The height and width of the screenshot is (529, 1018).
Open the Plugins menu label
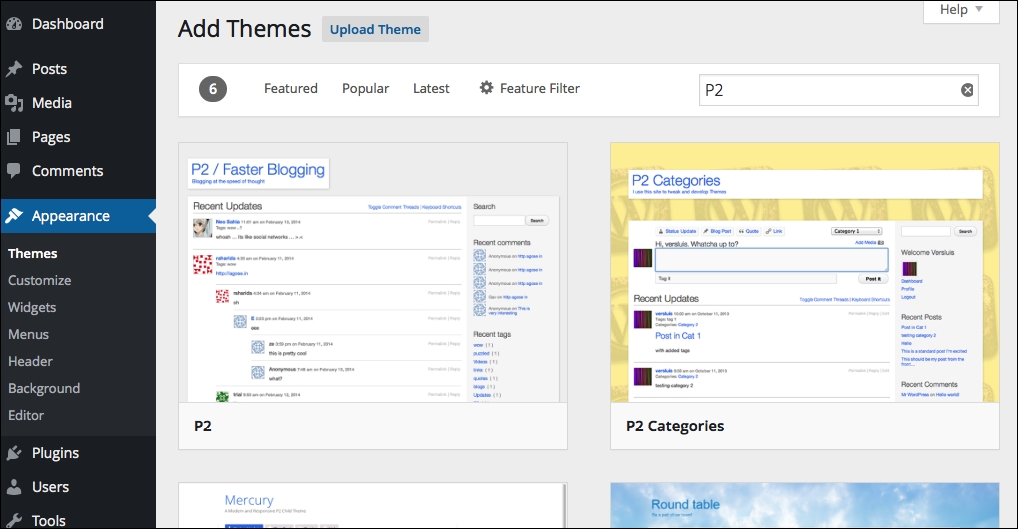[x=55, y=453]
